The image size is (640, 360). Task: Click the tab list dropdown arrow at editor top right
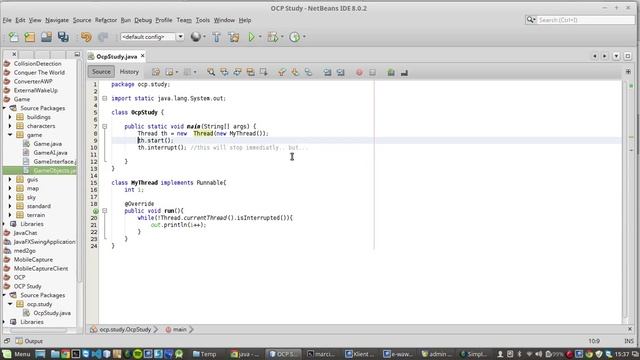pyautogui.click(x=616, y=56)
